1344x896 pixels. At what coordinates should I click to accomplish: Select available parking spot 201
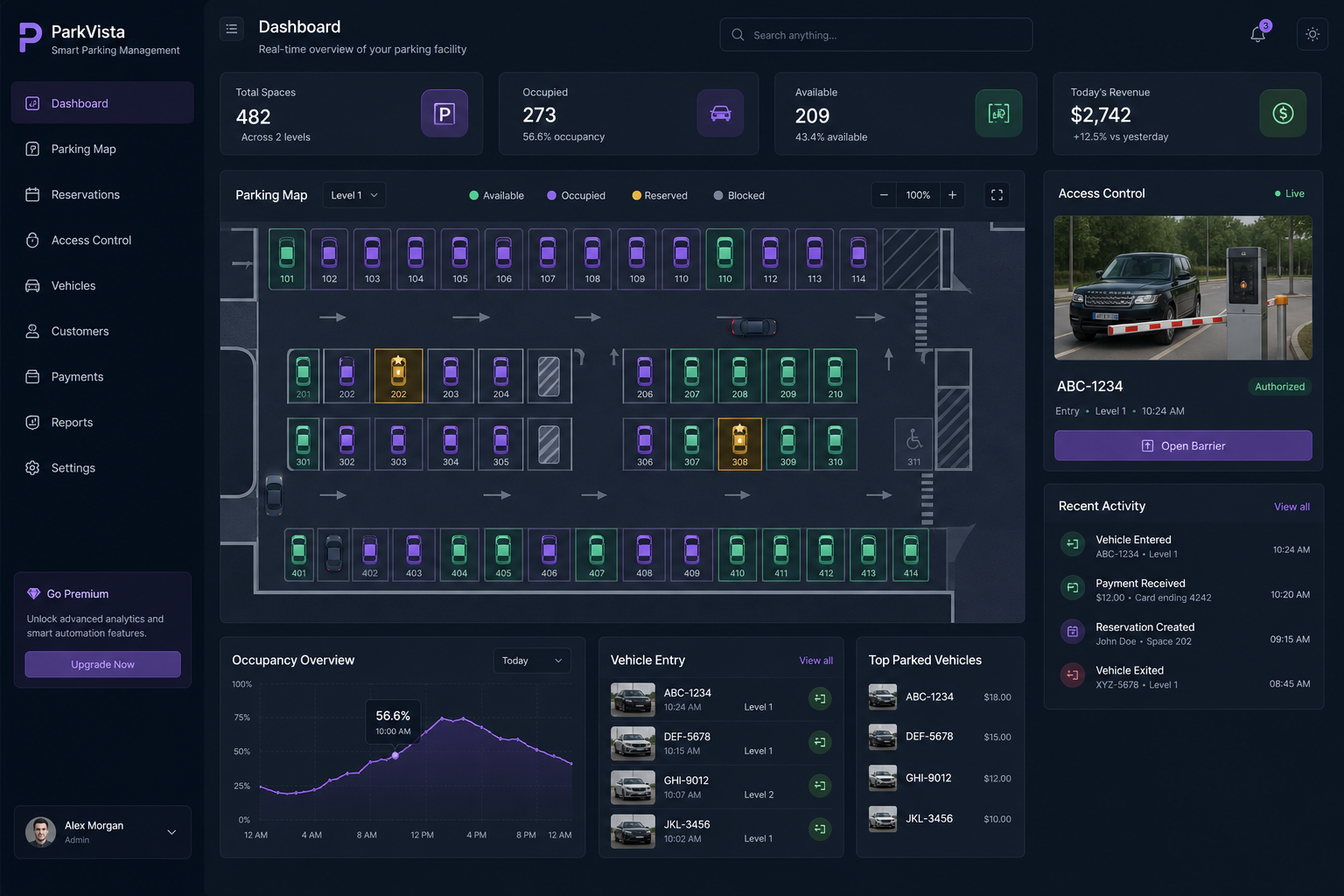click(x=303, y=376)
